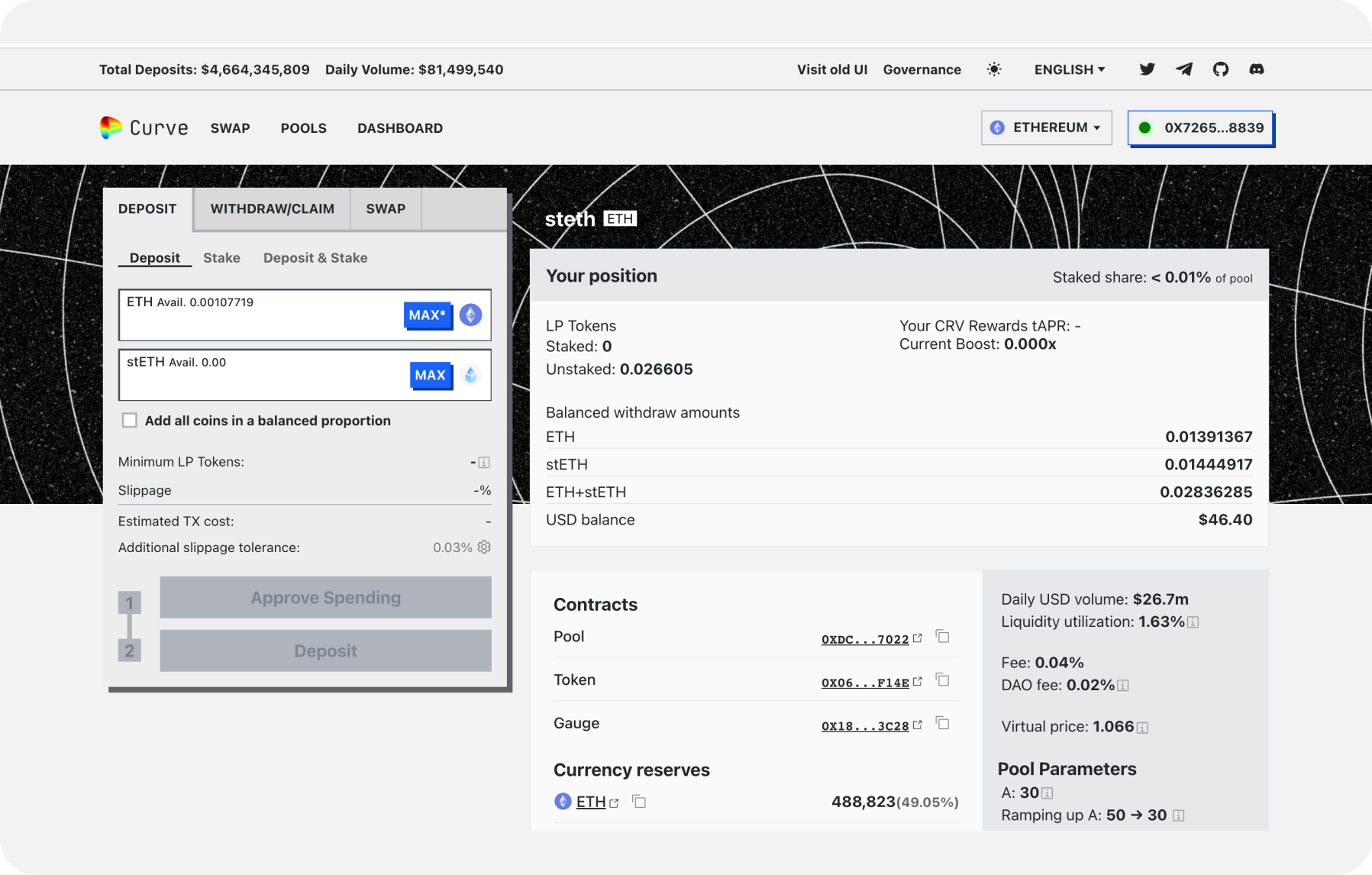Screen dimensions: 1372x875
Task: Click the Approve Spending button
Action: pyautogui.click(x=325, y=597)
